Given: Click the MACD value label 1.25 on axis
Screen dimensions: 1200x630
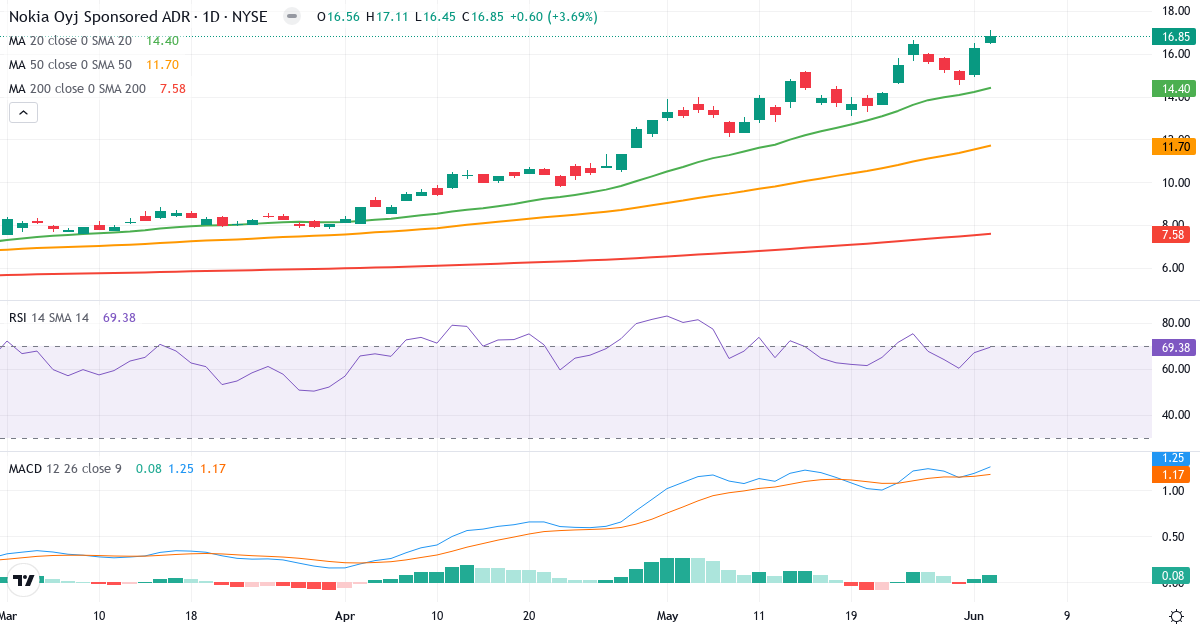Looking at the screenshot, I should point(1170,458).
